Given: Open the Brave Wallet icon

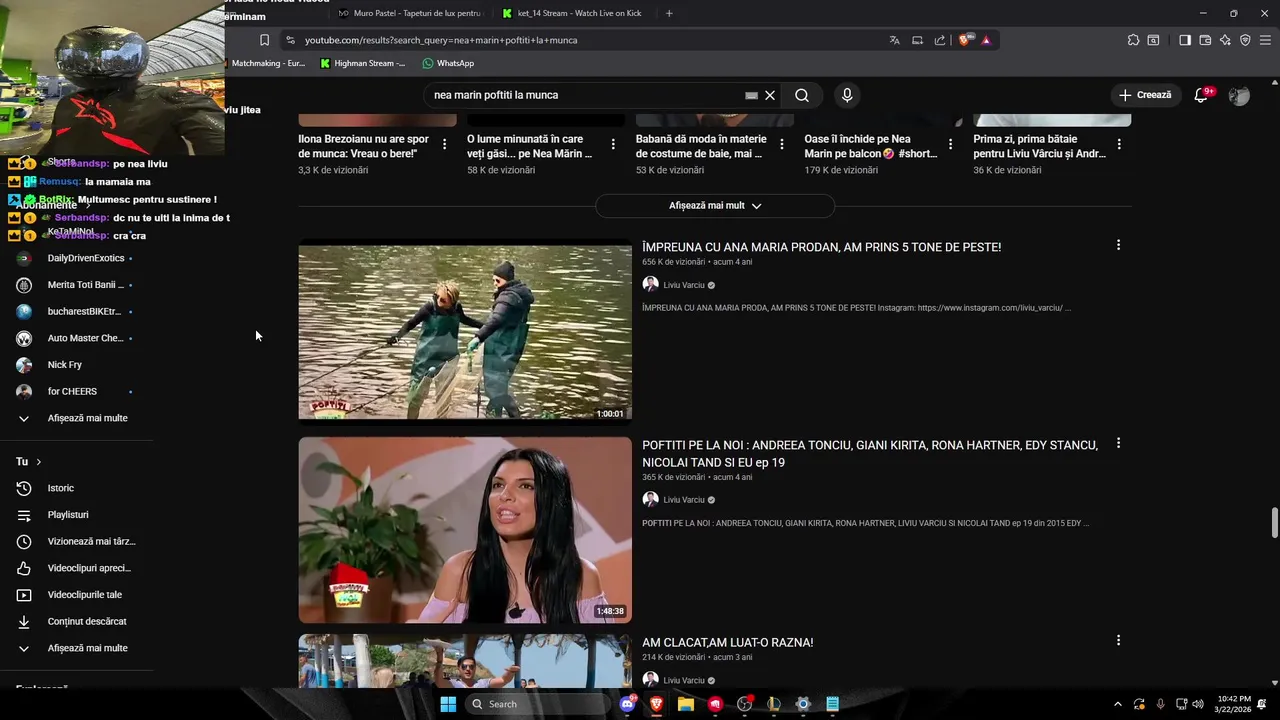Looking at the screenshot, I should tap(1205, 40).
